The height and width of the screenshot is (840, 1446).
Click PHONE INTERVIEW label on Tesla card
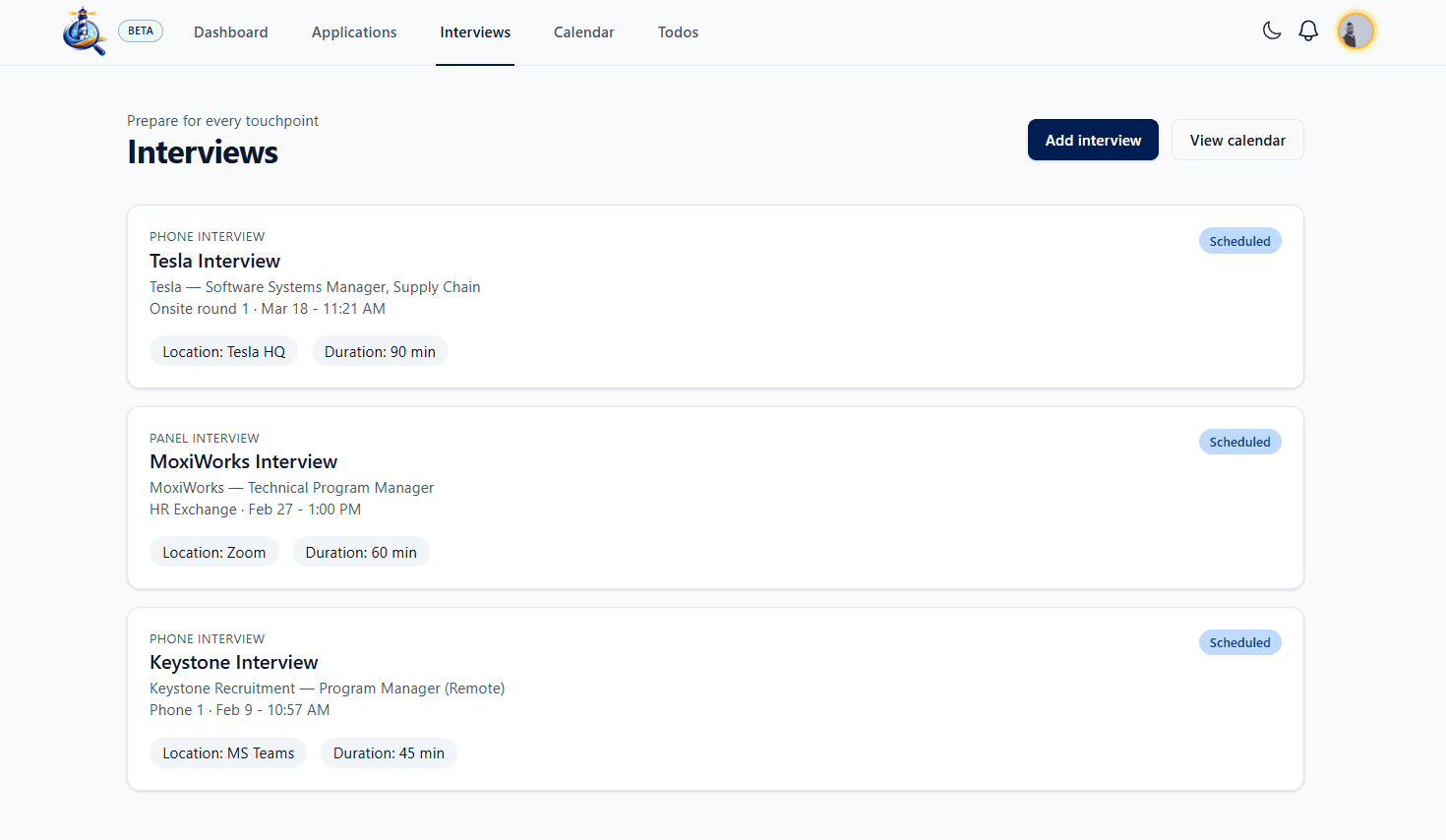[x=207, y=237]
